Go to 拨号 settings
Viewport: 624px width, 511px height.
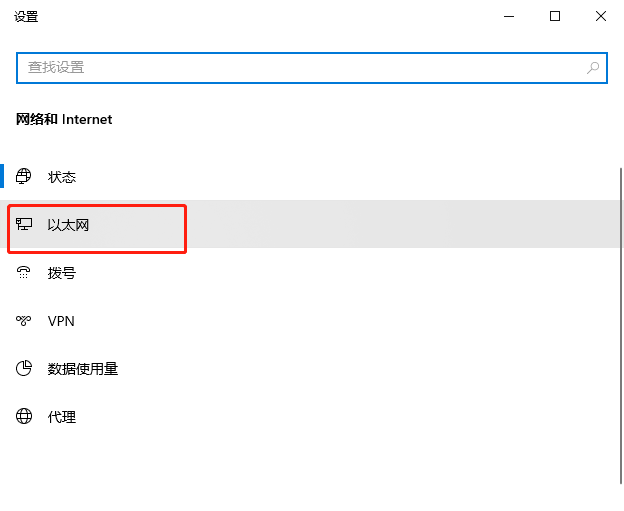coord(310,273)
